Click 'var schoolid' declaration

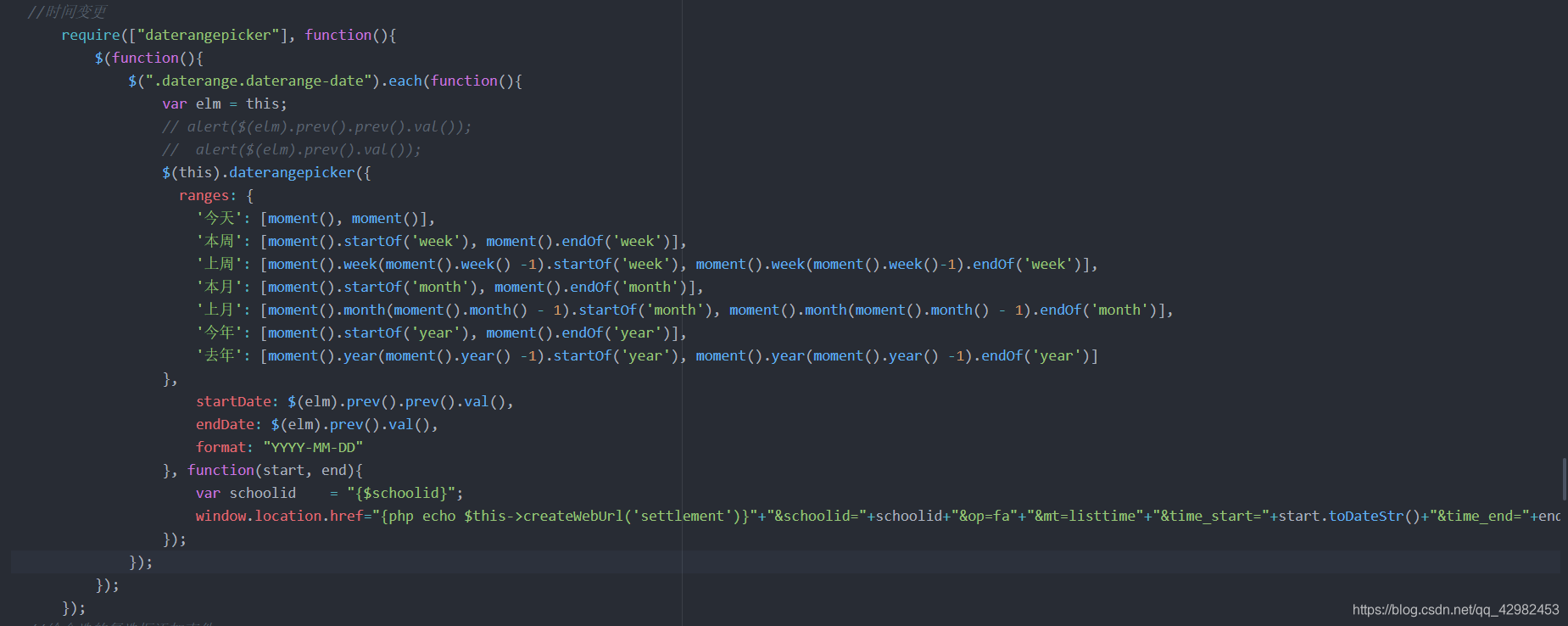point(246,493)
